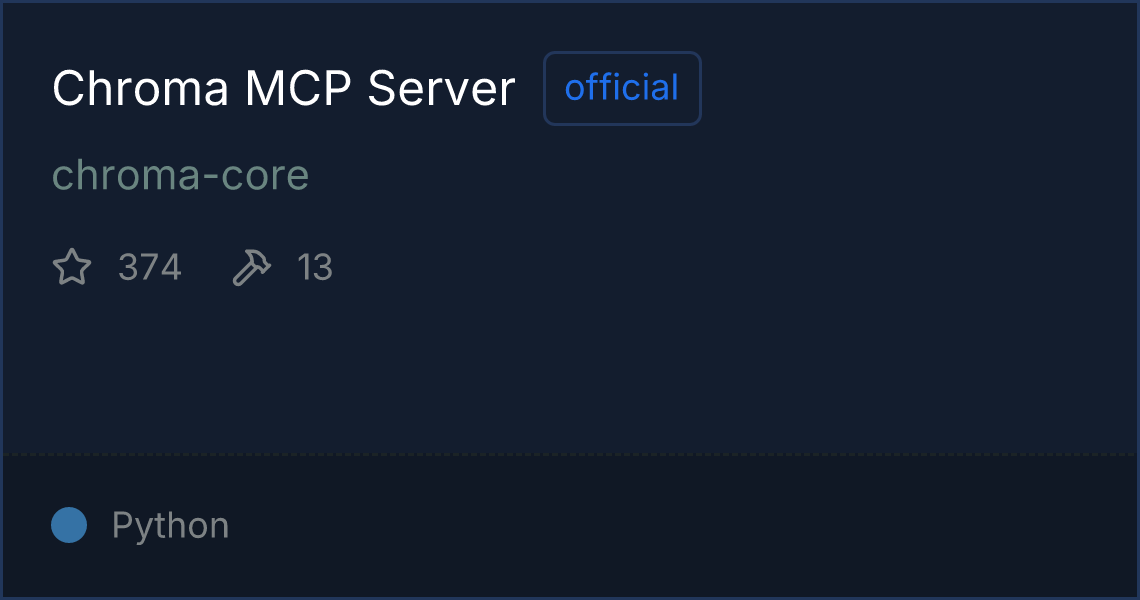1140x600 pixels.
Task: Click the hammer tools icon
Action: (252, 267)
